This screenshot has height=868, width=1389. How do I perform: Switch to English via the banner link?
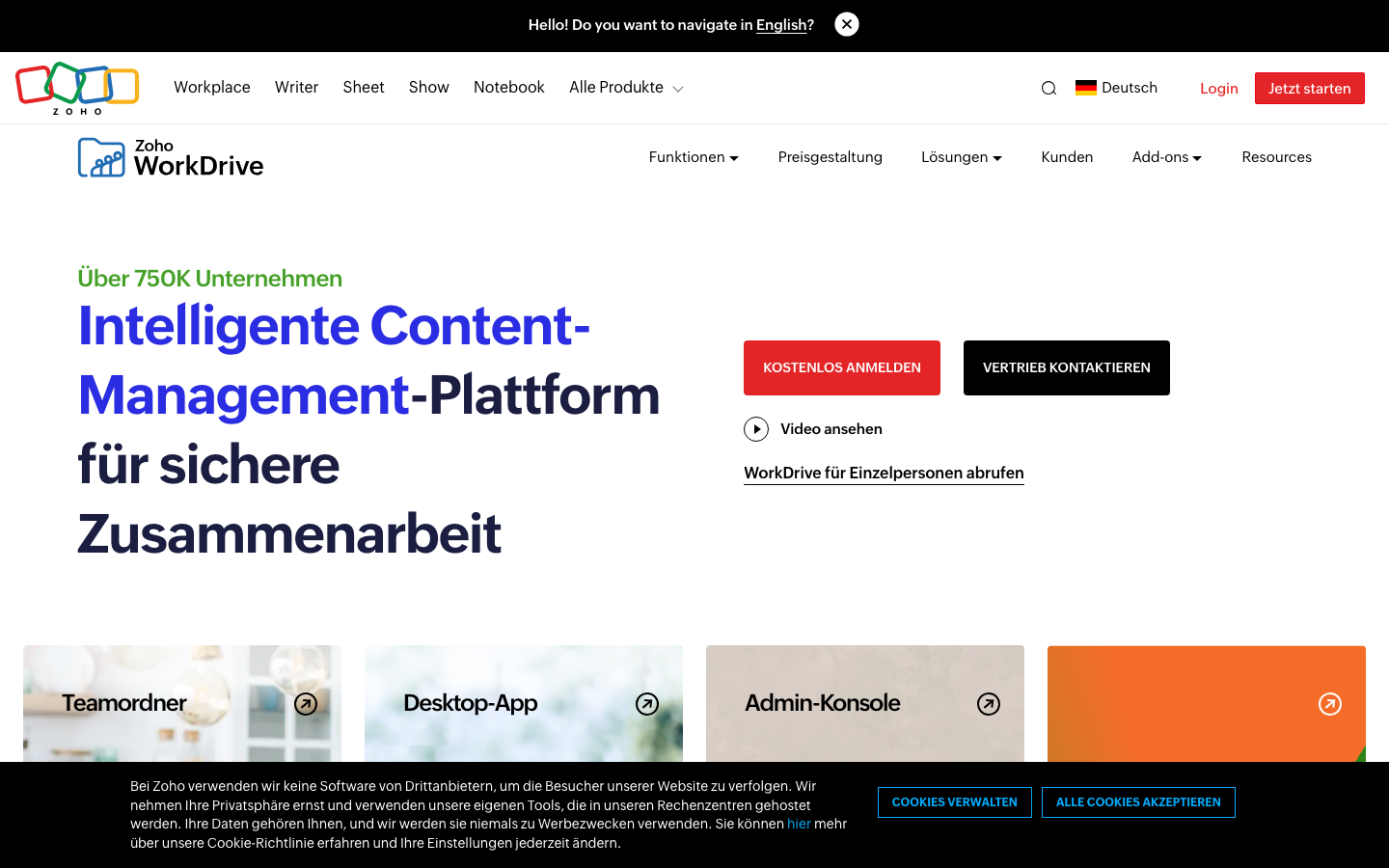tap(781, 25)
